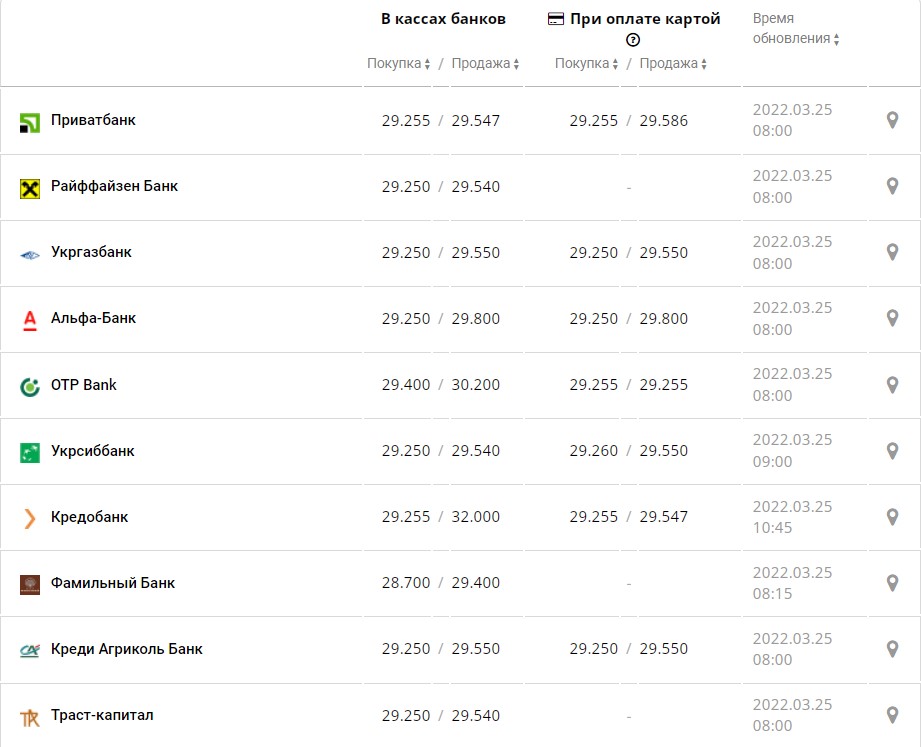Click the location pin for Альфа-Банк
The height and width of the screenshot is (747, 921).
pos(893,318)
